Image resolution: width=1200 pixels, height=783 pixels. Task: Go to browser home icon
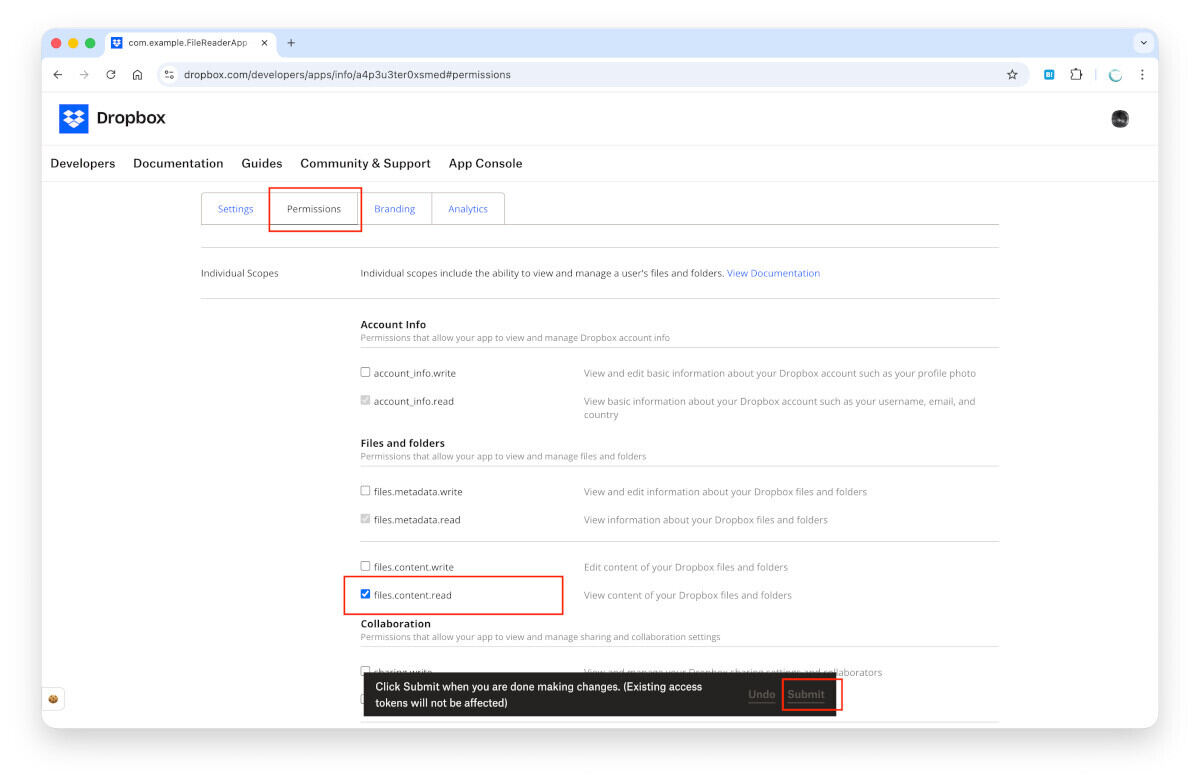point(138,75)
